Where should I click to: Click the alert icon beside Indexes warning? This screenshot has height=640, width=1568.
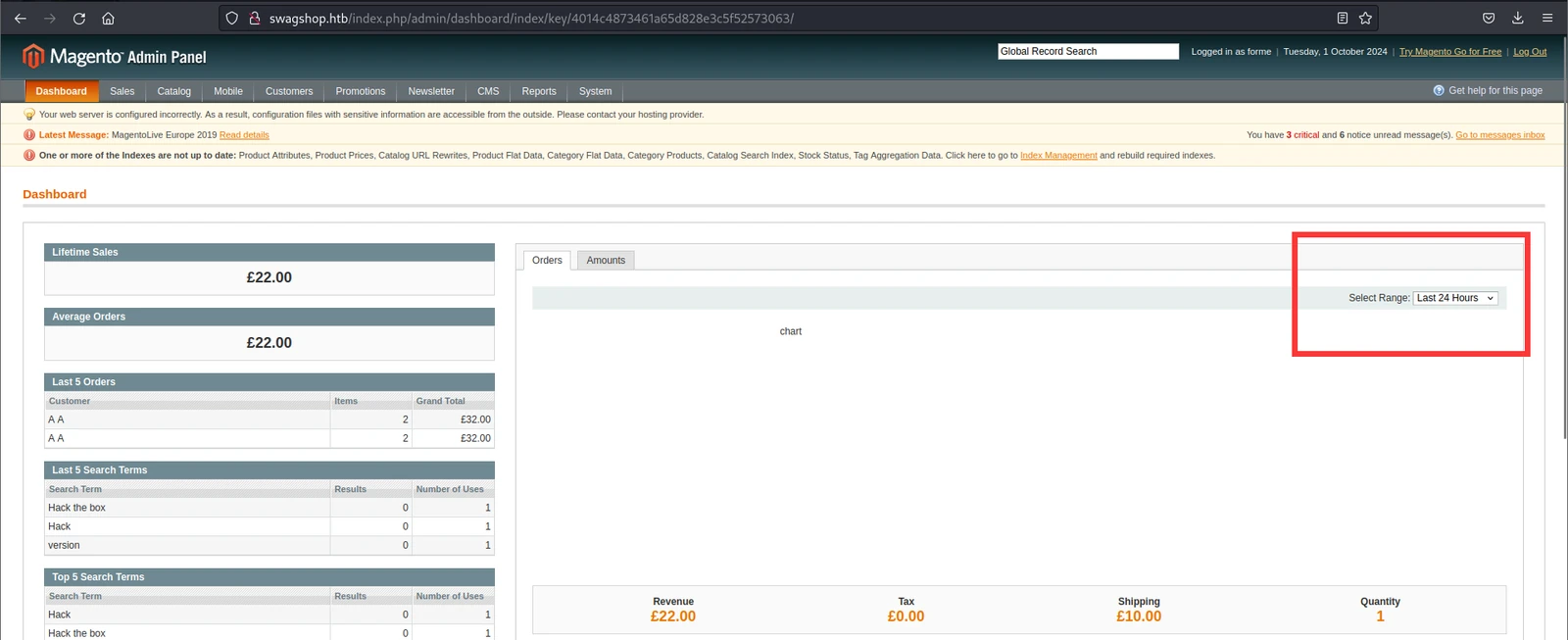point(29,155)
